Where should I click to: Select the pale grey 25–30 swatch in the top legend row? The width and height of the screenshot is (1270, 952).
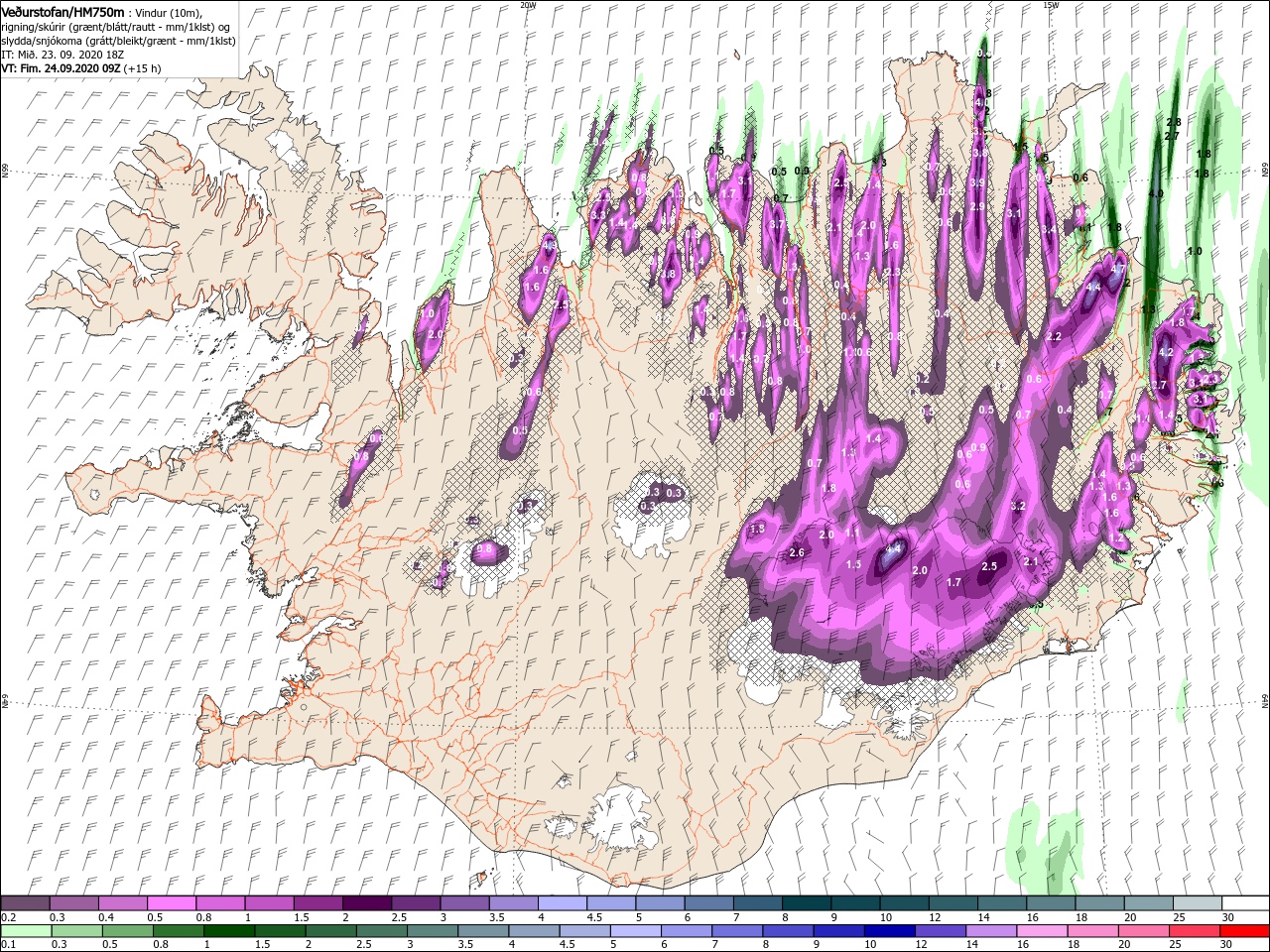[x=1198, y=902]
